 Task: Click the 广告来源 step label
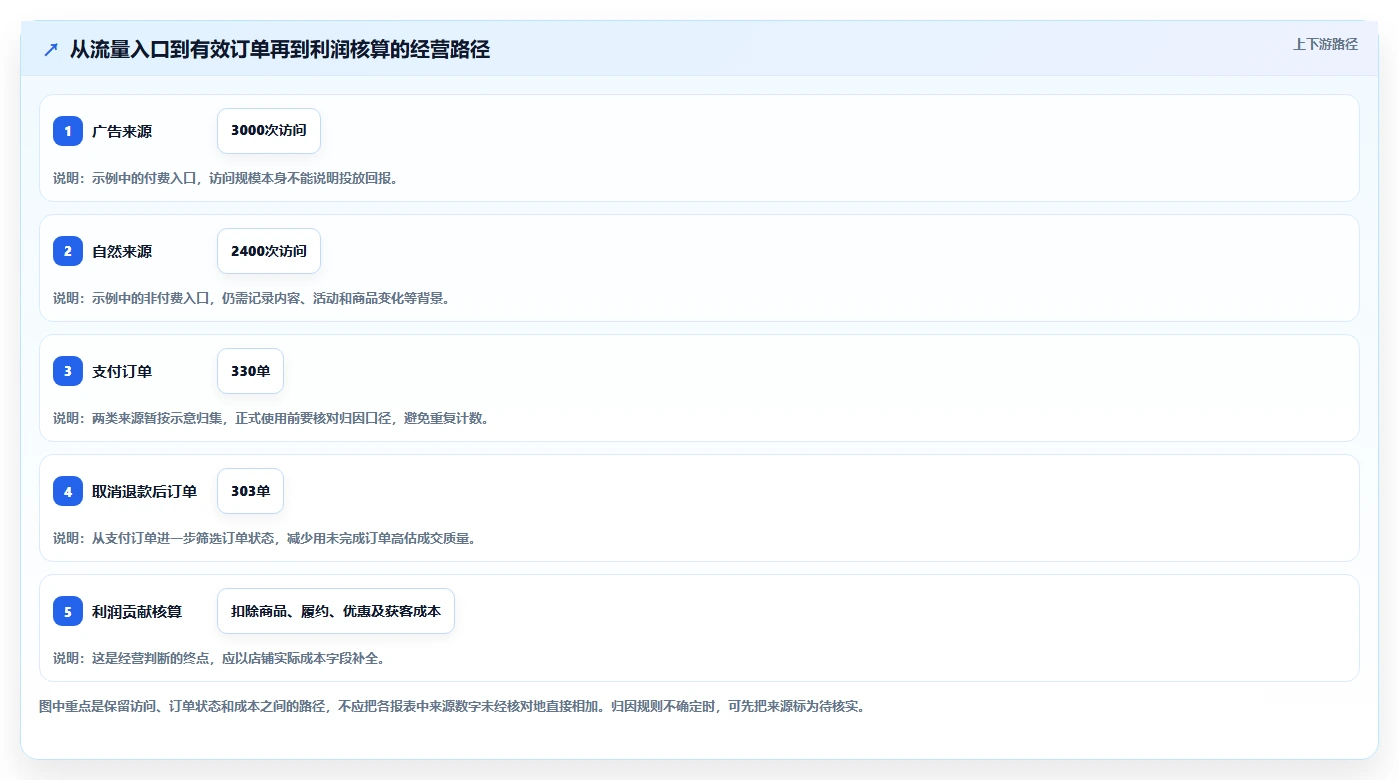coord(122,131)
